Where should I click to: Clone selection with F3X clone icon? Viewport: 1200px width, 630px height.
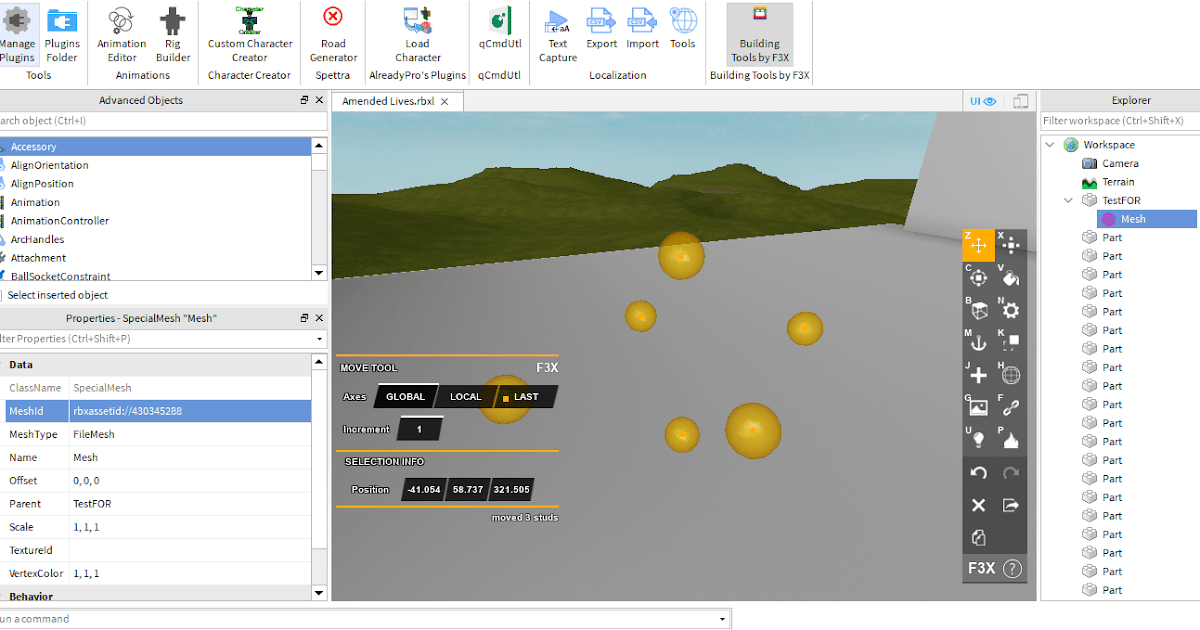(979, 538)
